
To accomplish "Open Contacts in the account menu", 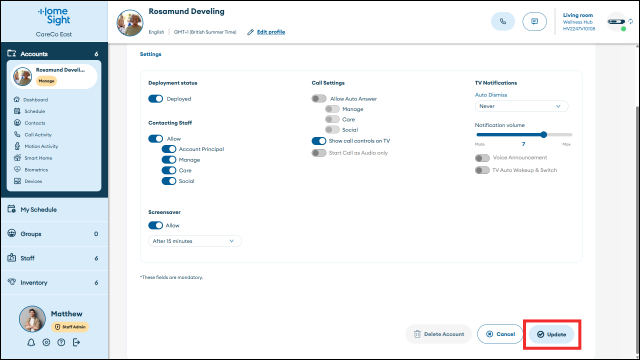I will [35, 123].
